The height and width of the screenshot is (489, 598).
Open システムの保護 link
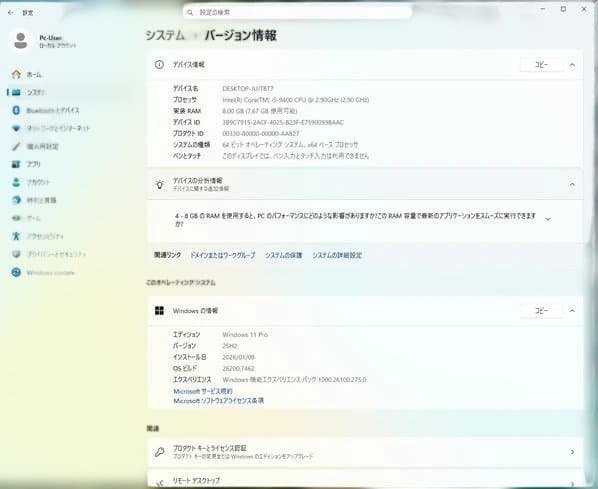(283, 255)
